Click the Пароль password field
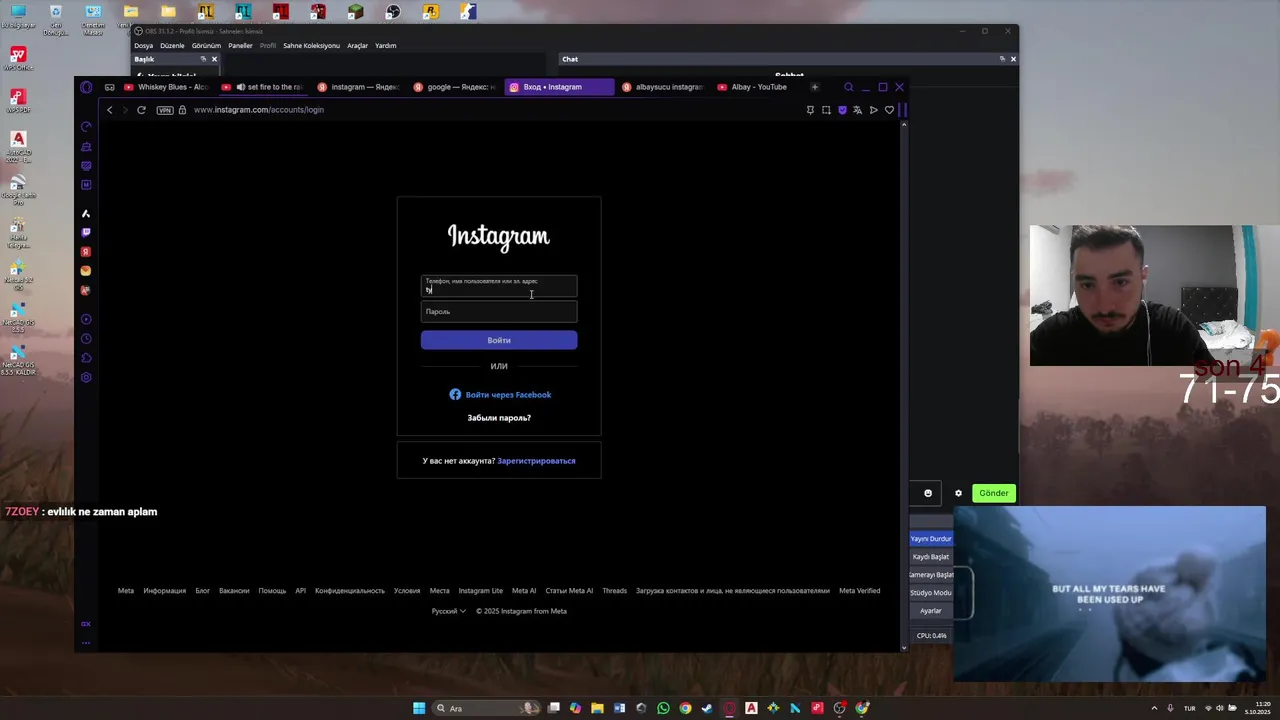Screen dimensions: 1280x720 pyautogui.click(x=499, y=312)
